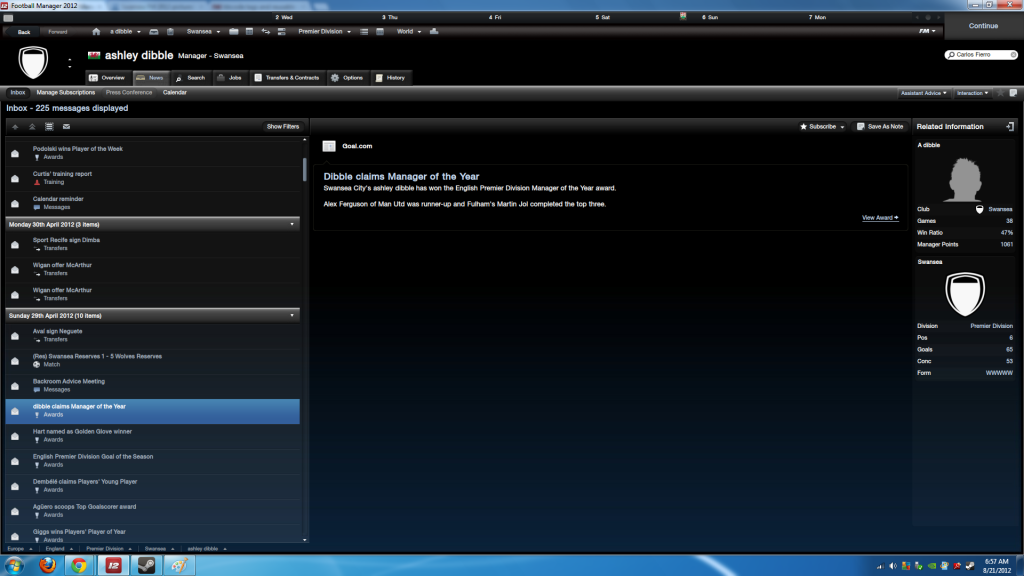Open the Options tab

click(x=347, y=78)
